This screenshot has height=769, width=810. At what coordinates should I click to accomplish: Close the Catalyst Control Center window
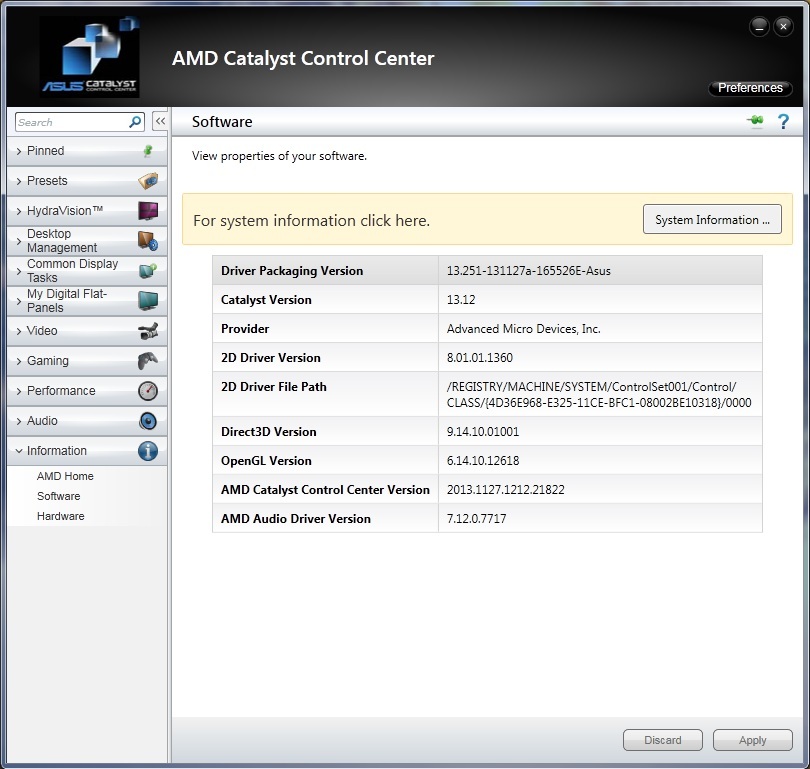[783, 26]
